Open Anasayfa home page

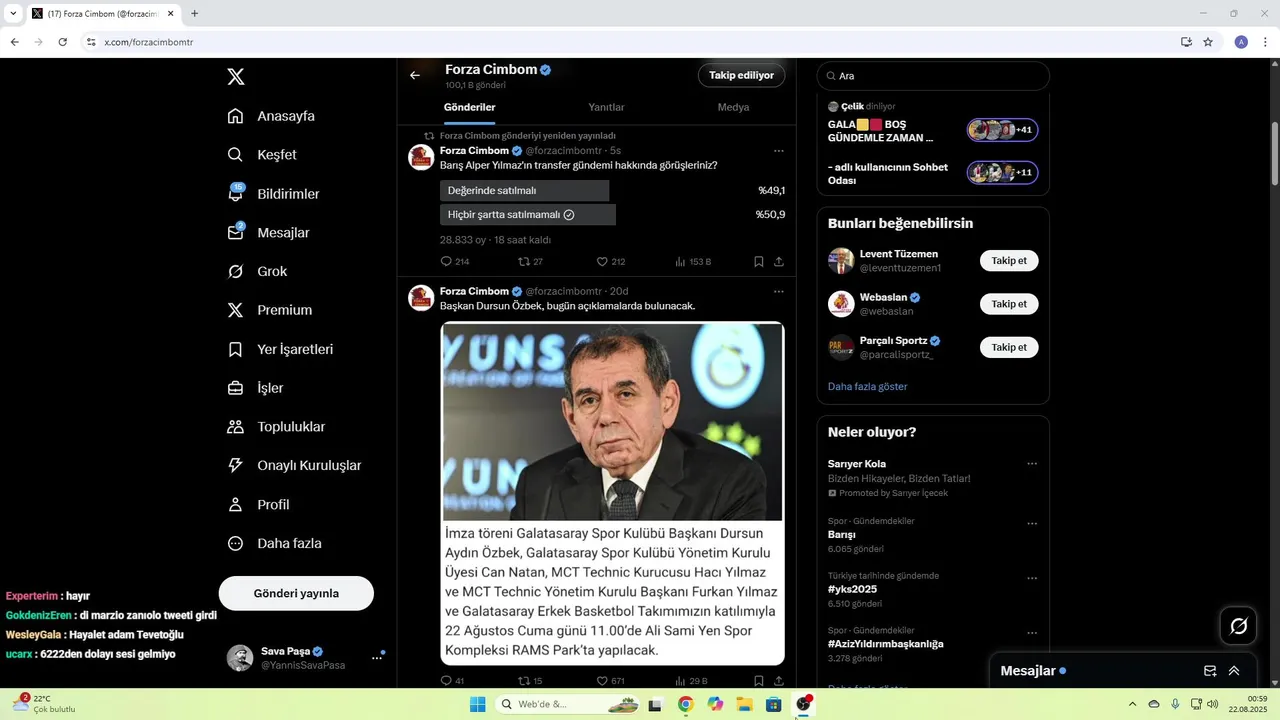click(272, 116)
